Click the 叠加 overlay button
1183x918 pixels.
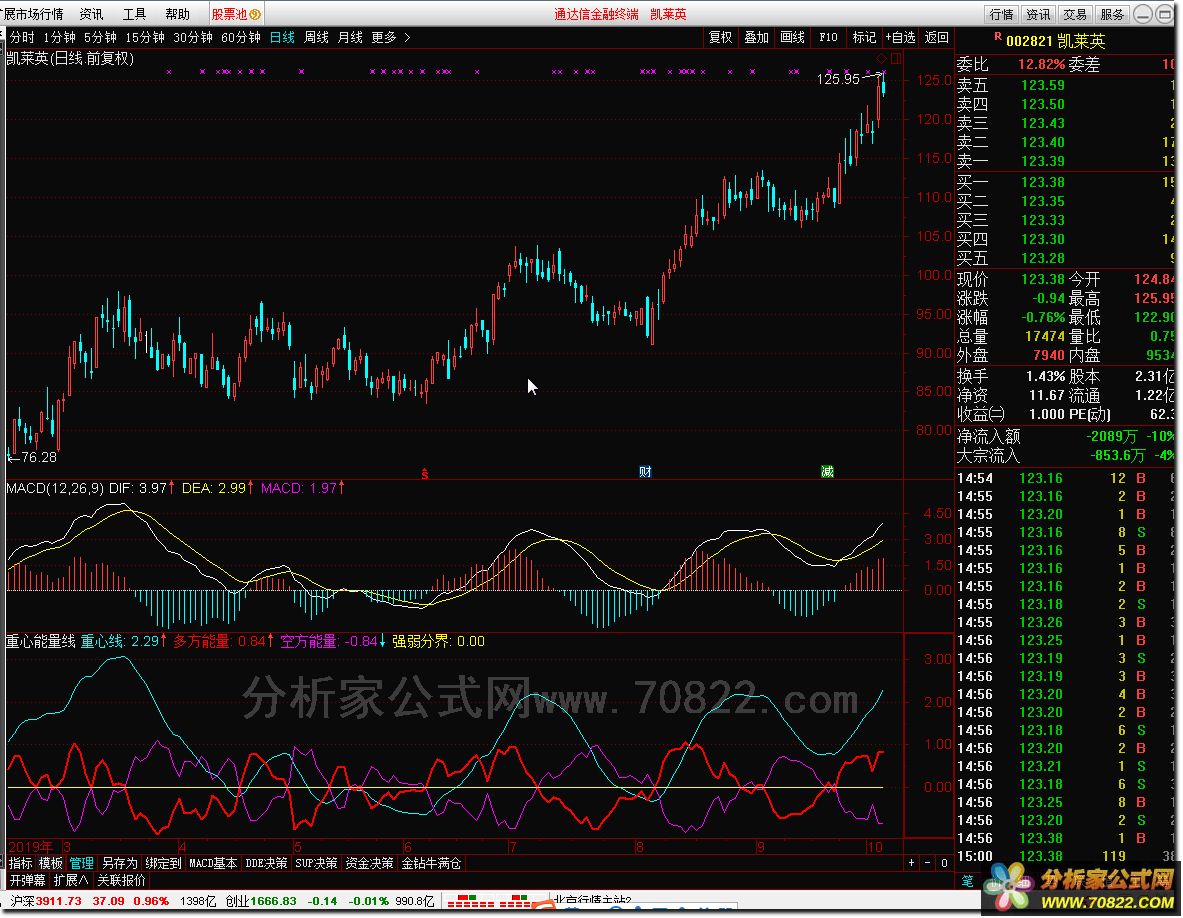coord(756,37)
